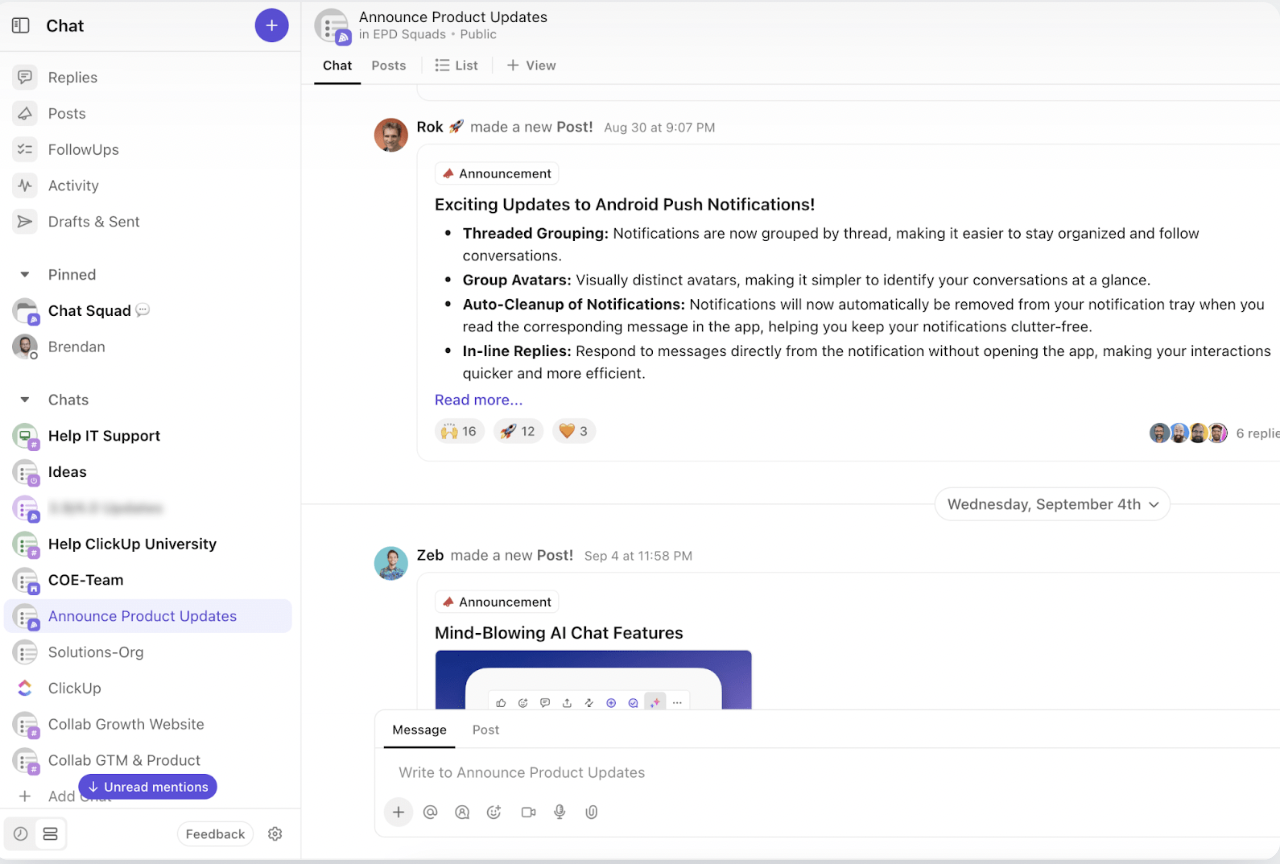Click Zeb's name on the post
The height and width of the screenshot is (864, 1280).
tap(430, 555)
